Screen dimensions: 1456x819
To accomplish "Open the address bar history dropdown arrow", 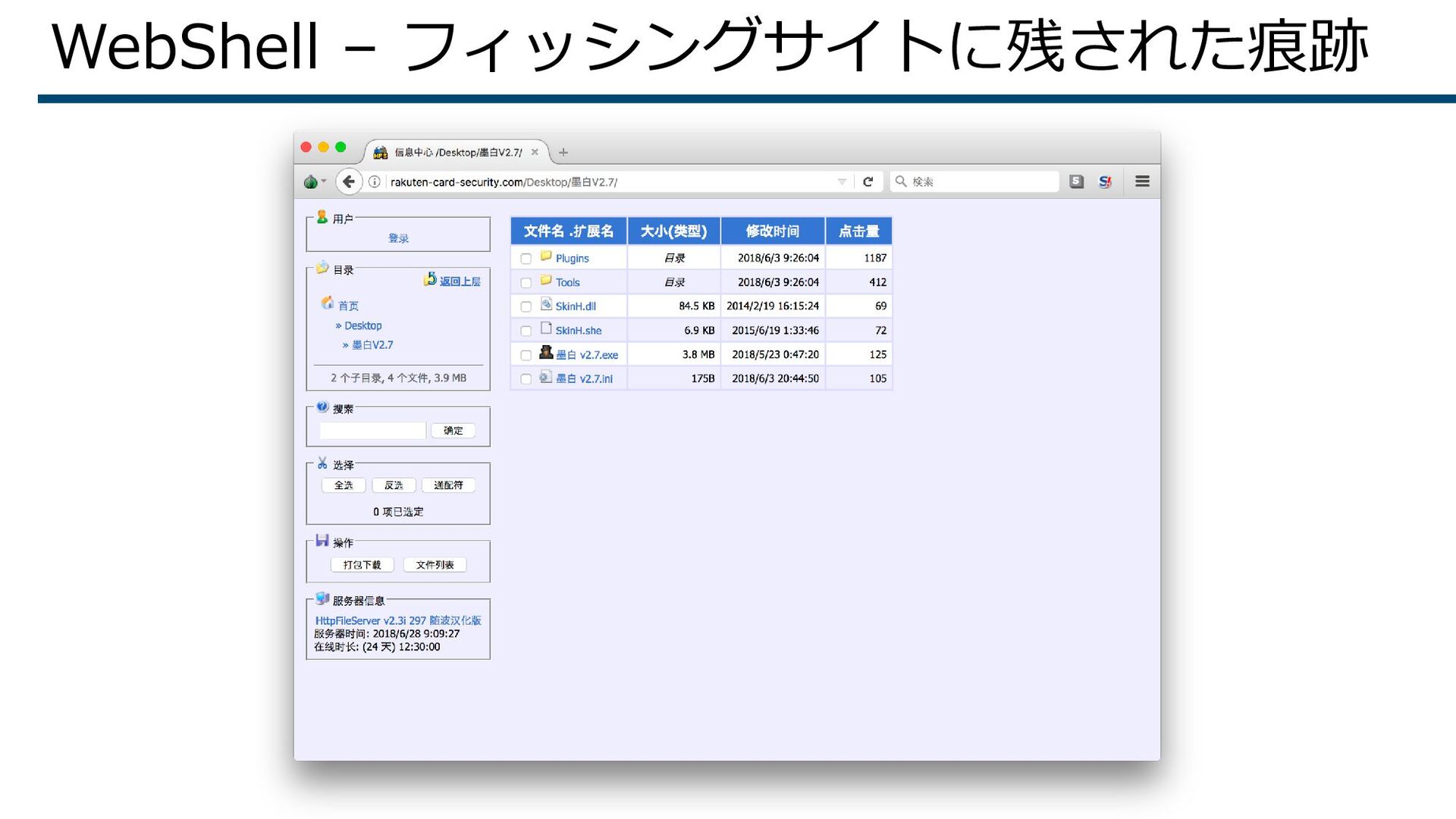I will click(x=842, y=182).
